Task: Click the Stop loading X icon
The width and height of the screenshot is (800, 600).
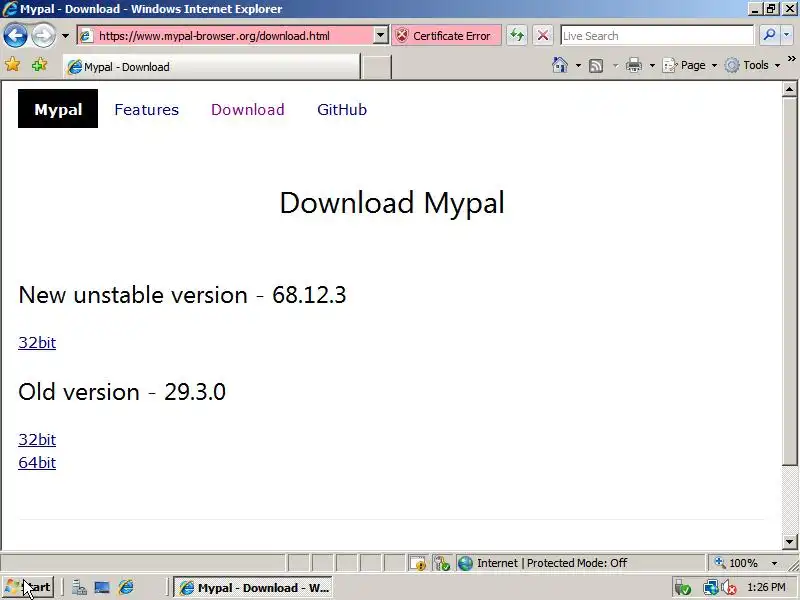Action: pos(543,36)
